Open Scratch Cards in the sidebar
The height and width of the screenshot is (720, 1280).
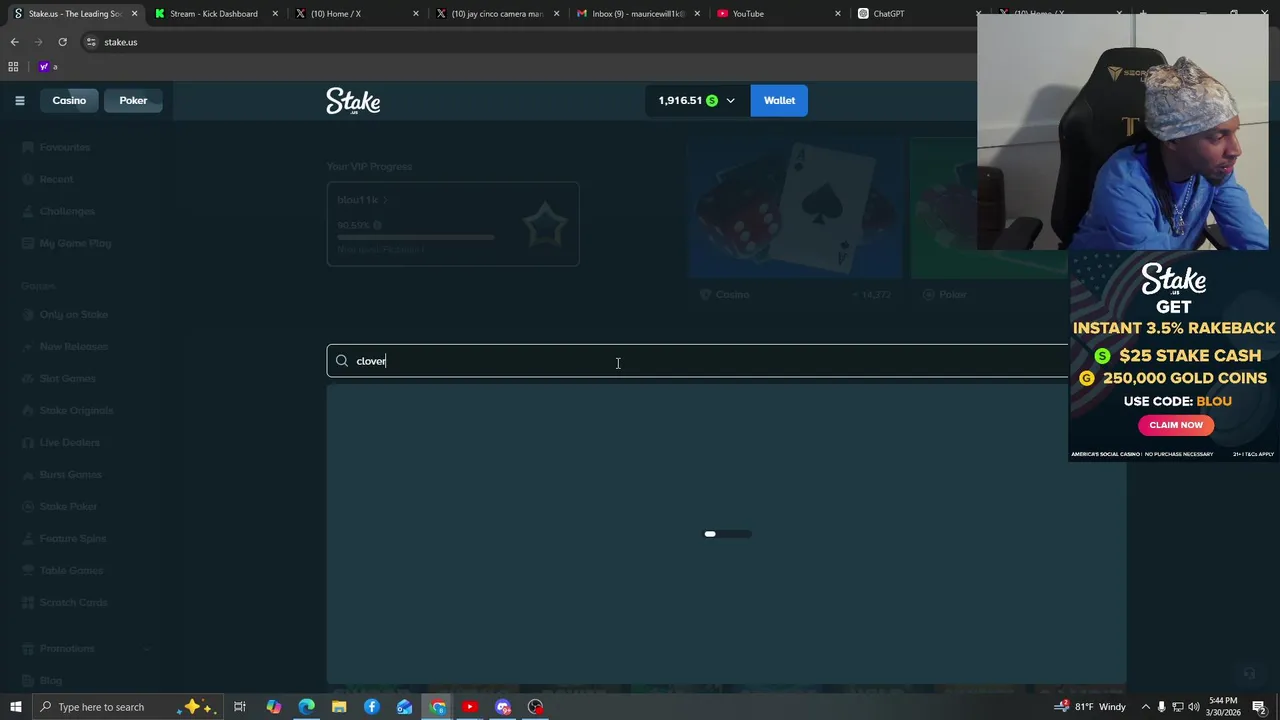tap(73, 602)
